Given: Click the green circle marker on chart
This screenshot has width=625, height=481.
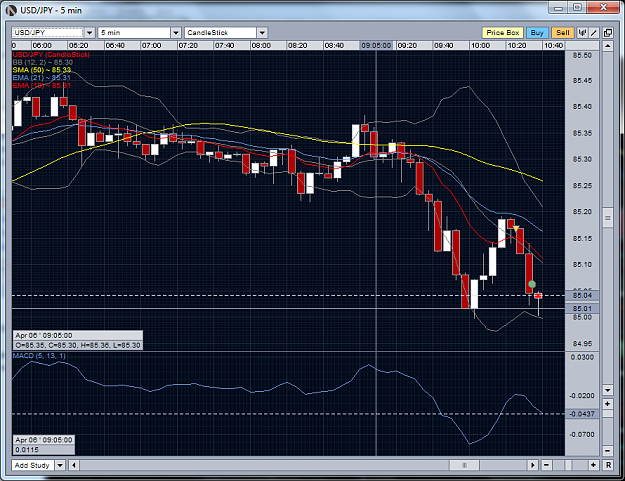Looking at the screenshot, I should 532,284.
